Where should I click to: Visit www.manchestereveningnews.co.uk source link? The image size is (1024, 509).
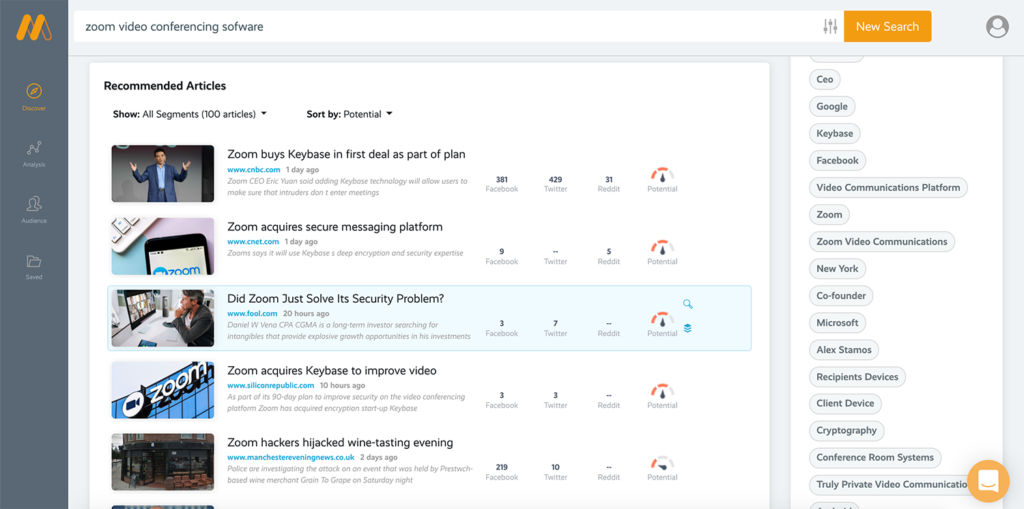(291, 457)
